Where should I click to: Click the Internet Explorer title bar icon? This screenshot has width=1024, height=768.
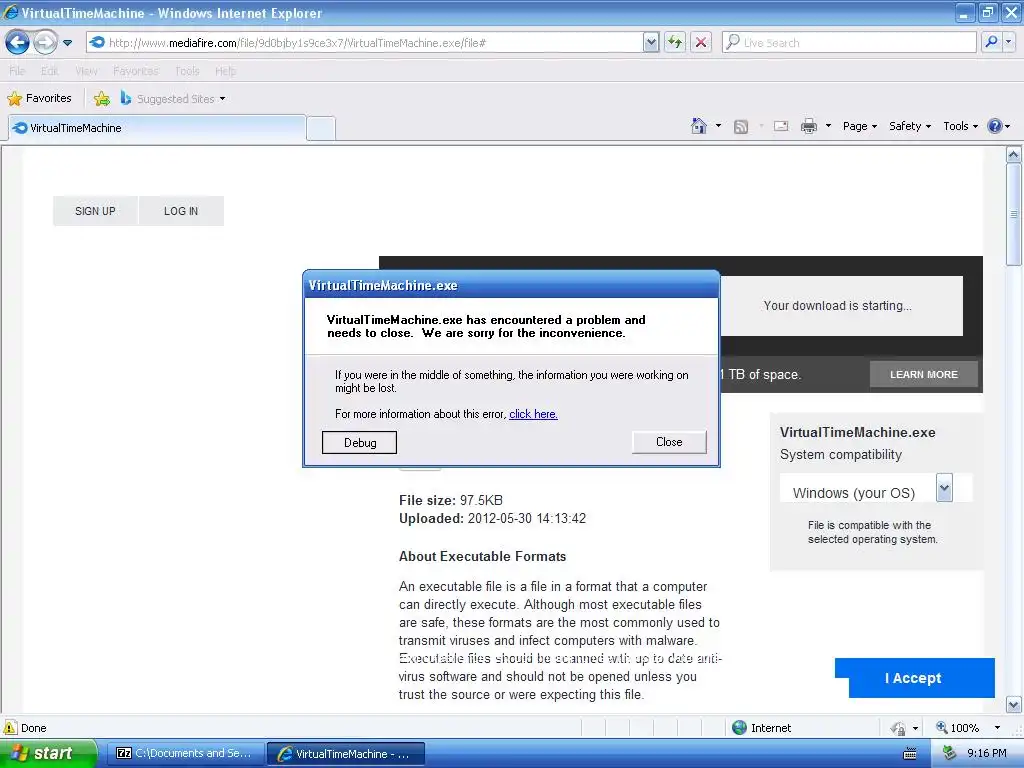10,12
